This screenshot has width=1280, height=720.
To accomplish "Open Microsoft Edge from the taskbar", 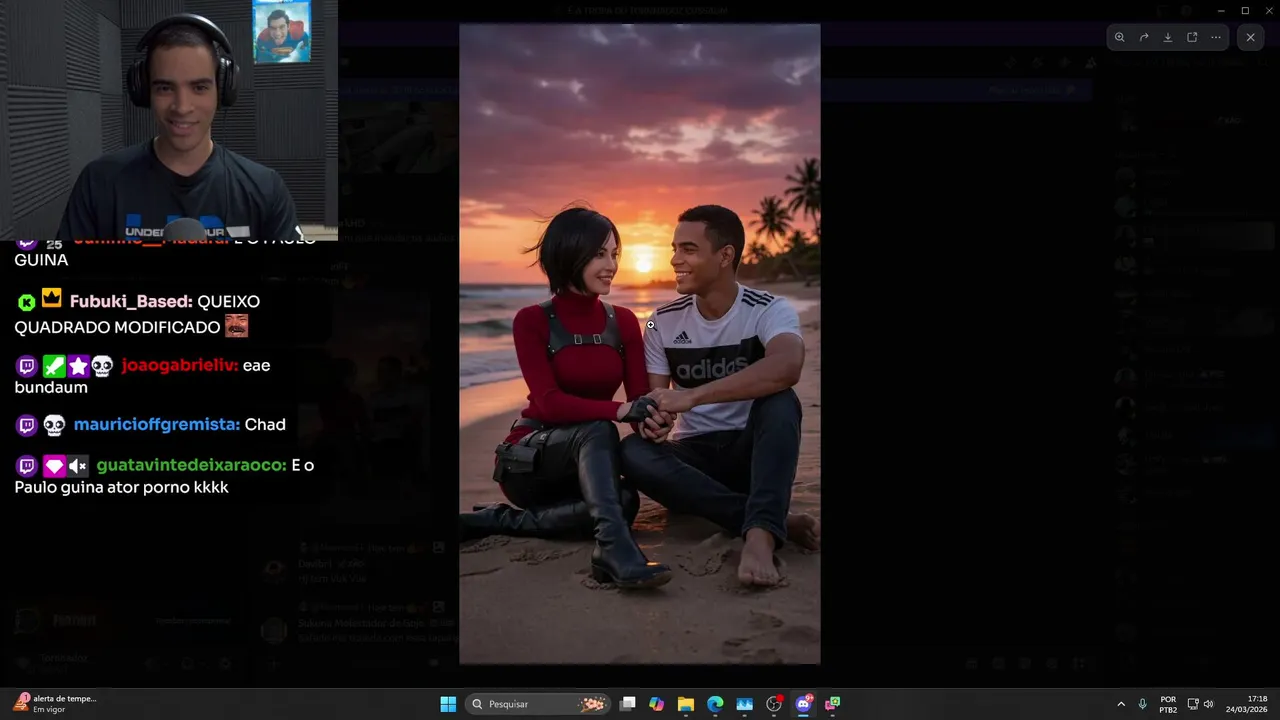I will [715, 704].
